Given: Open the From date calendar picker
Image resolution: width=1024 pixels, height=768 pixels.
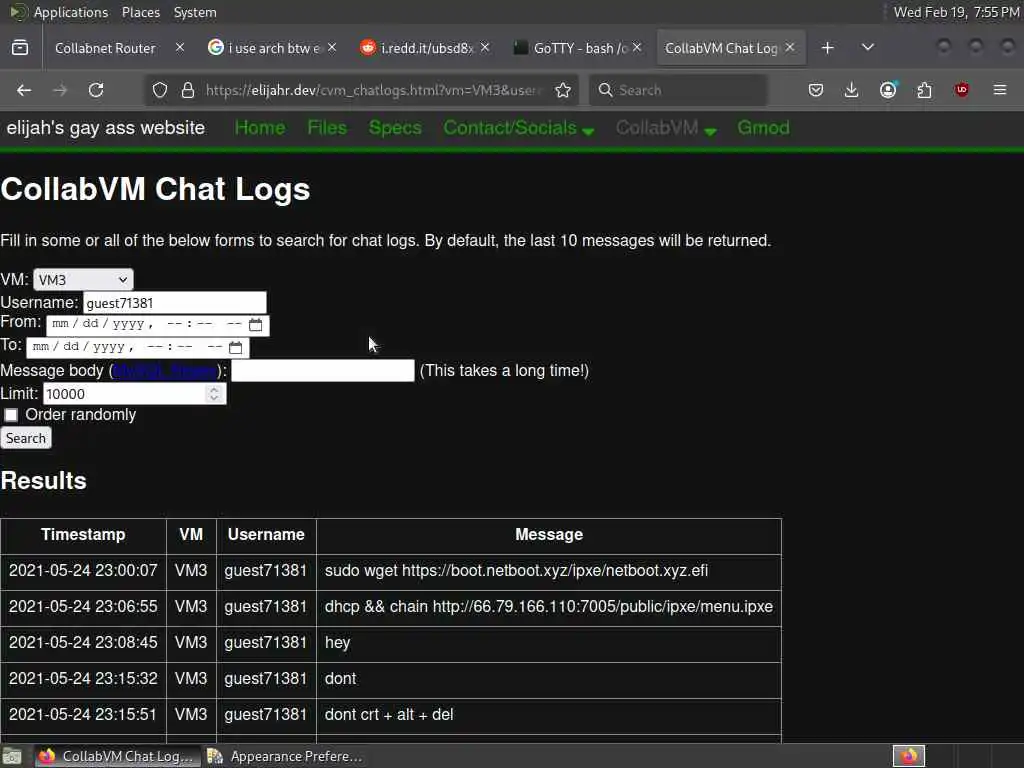Looking at the screenshot, I should [x=255, y=325].
